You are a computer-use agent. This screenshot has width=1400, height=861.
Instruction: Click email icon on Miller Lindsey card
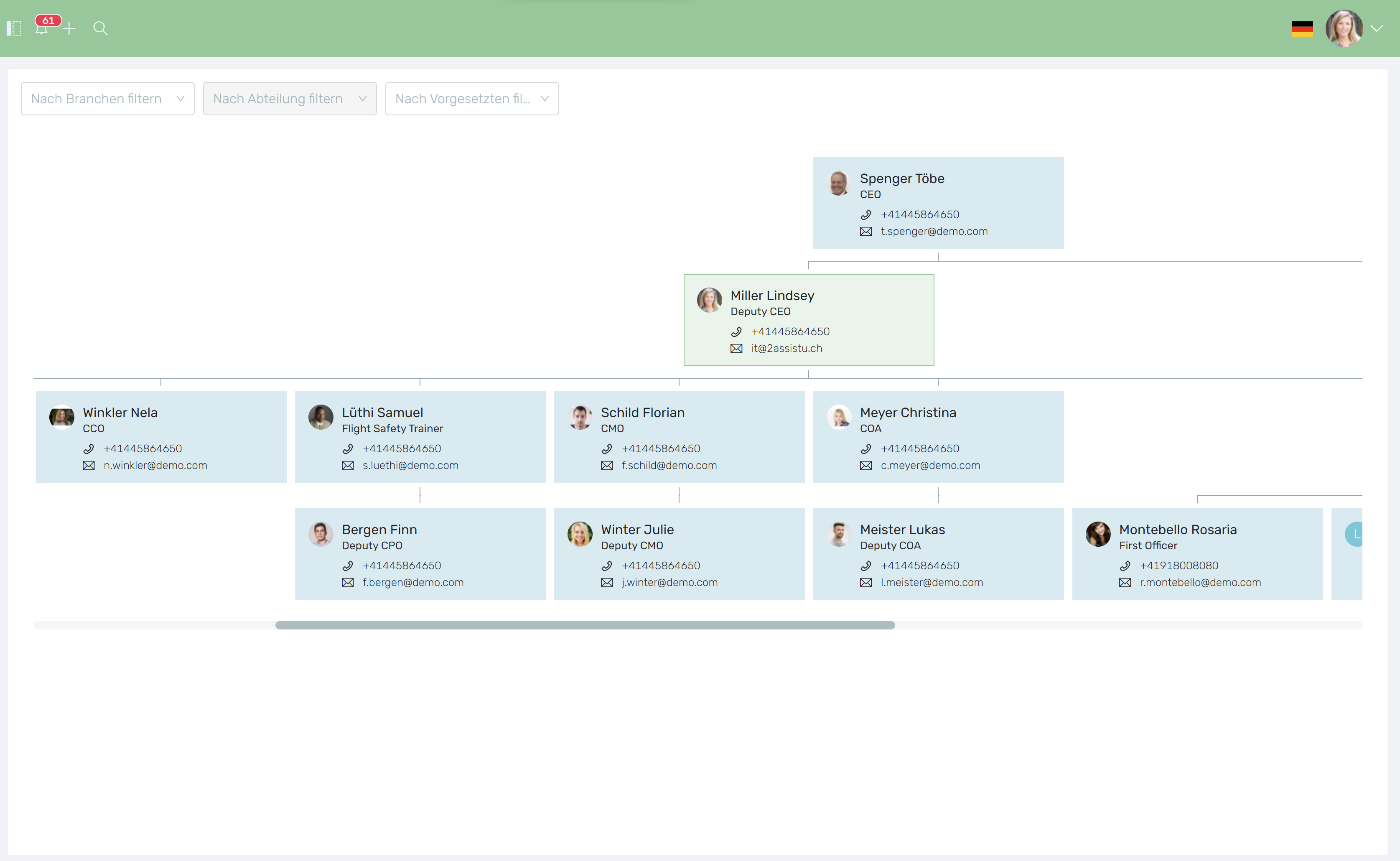click(736, 349)
